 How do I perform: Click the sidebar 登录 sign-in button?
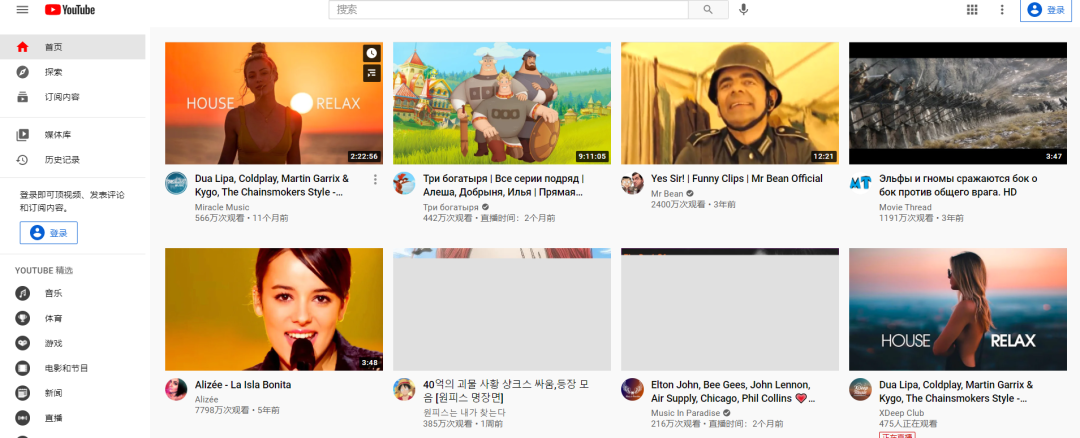(x=49, y=233)
